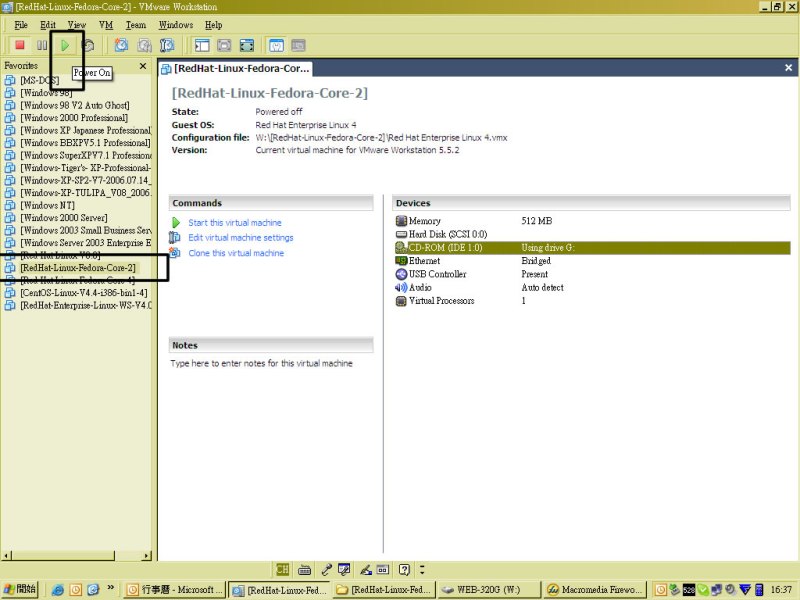Toggle the Favorites sidebar toolbar button

pyautogui.click(x=202, y=45)
